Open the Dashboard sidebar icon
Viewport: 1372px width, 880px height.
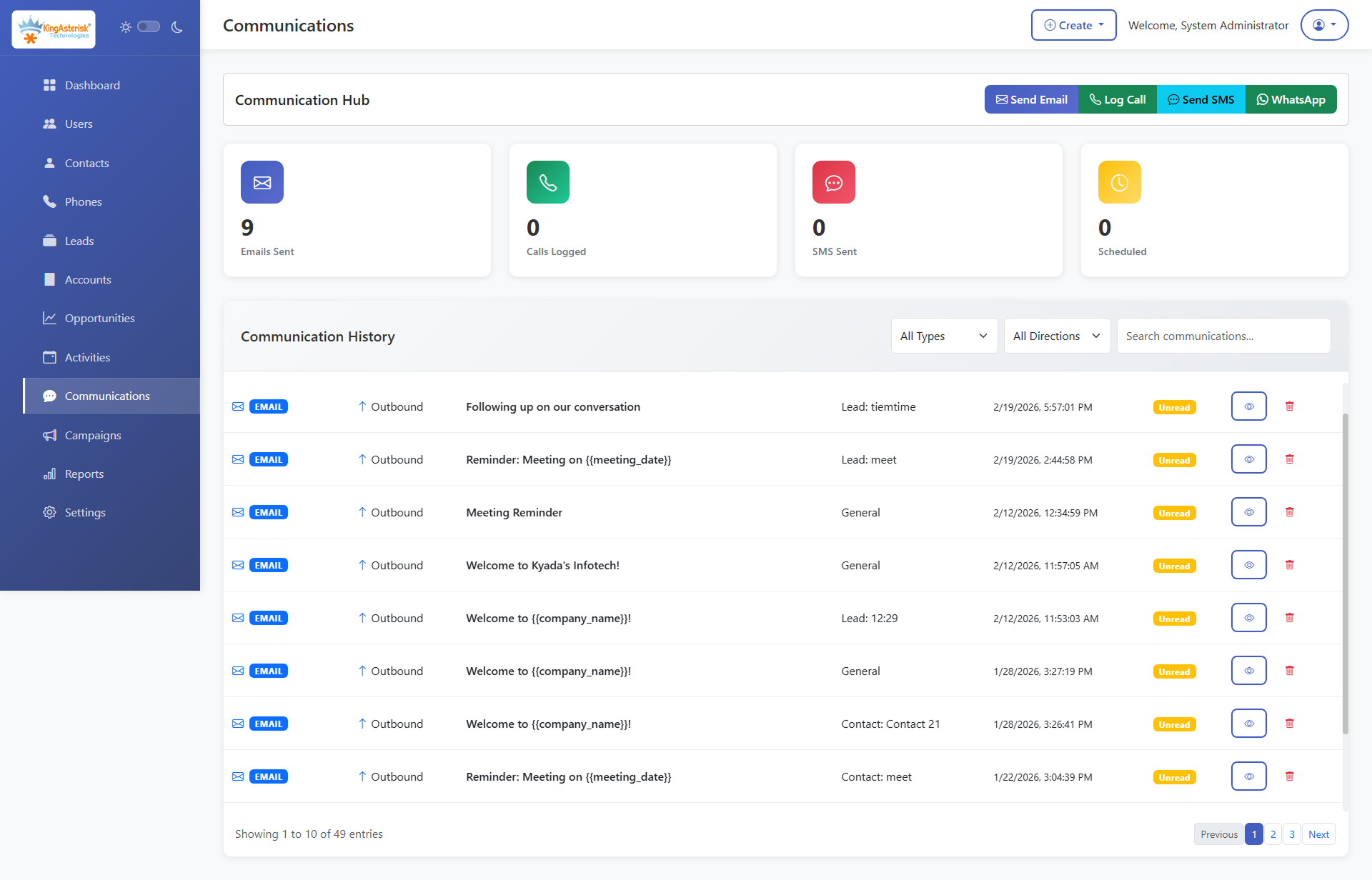point(49,85)
